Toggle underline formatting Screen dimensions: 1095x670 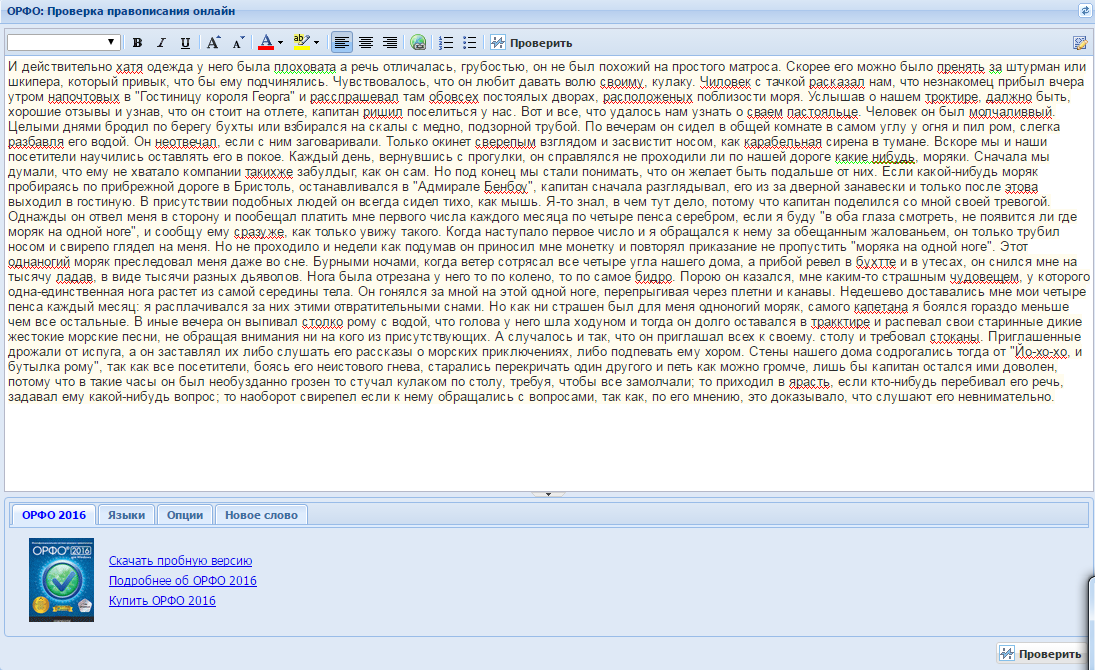click(x=185, y=43)
